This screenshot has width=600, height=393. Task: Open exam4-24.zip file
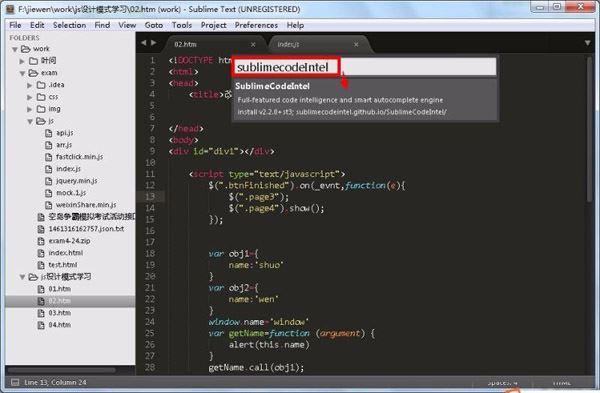pyautogui.click(x=69, y=241)
